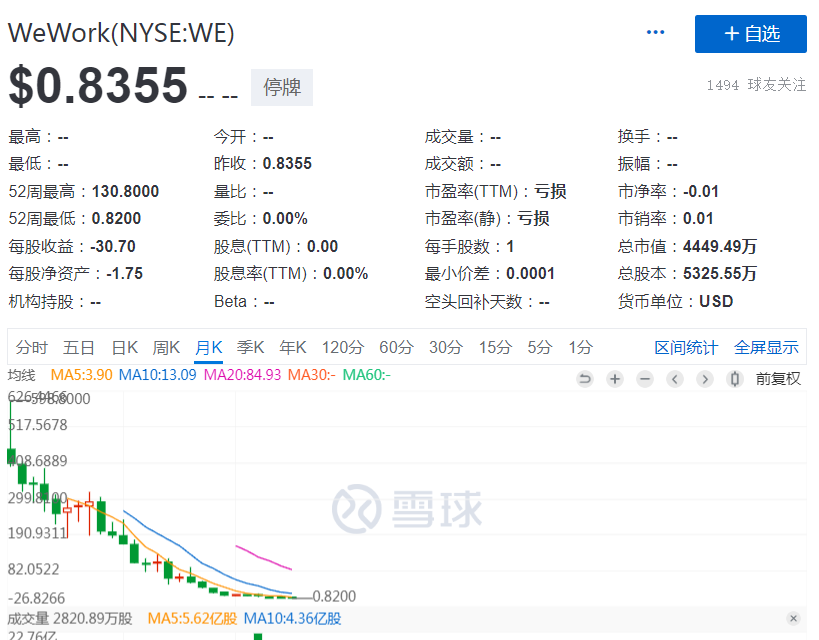Zoom out the chart with minus icon
The height and width of the screenshot is (640, 819).
coord(645,379)
